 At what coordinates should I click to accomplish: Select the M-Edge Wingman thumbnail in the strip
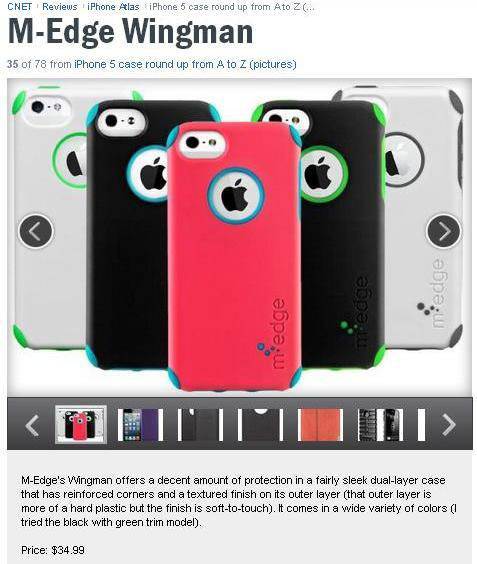coord(81,424)
